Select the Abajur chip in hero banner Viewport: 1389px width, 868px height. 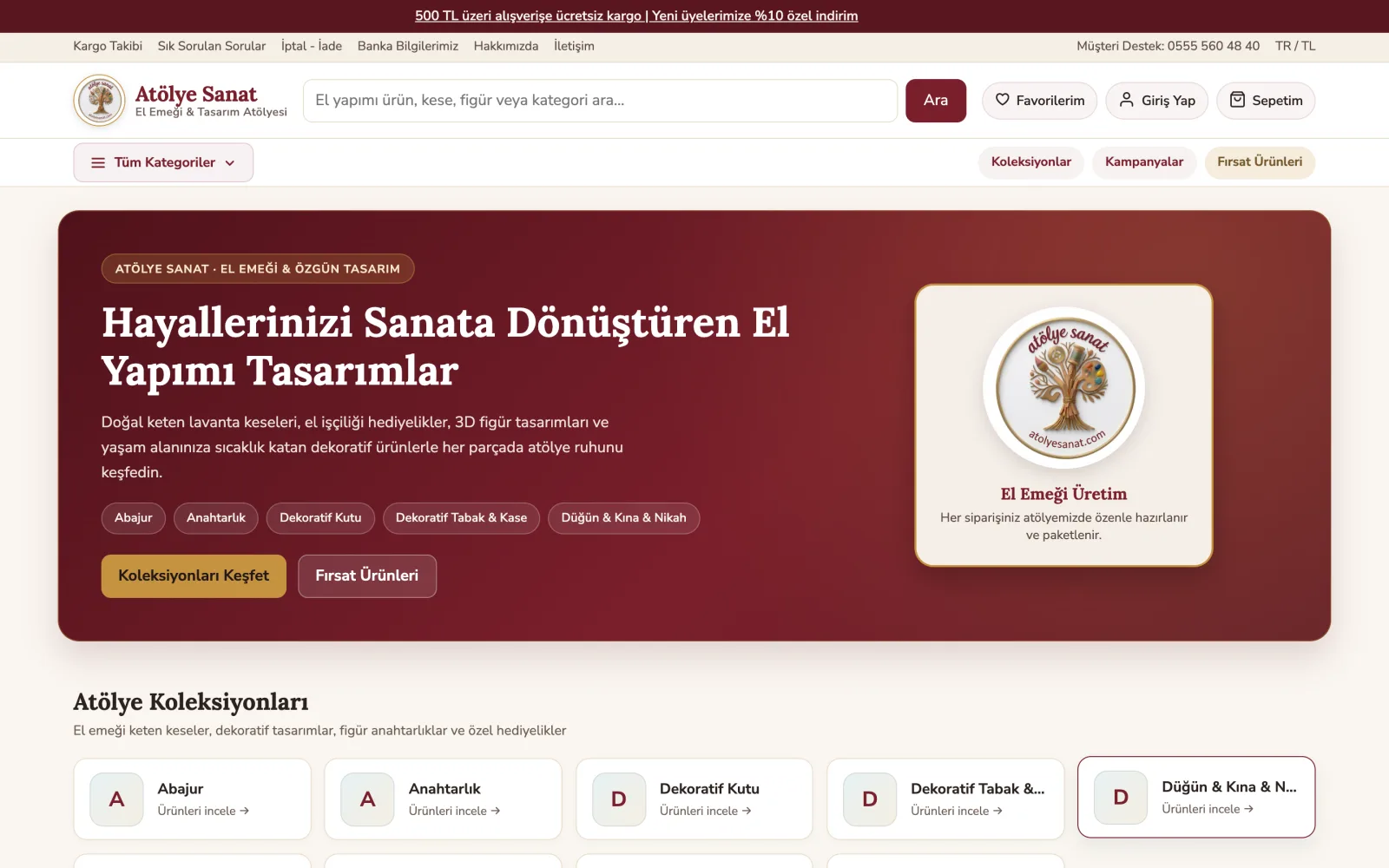click(x=134, y=518)
